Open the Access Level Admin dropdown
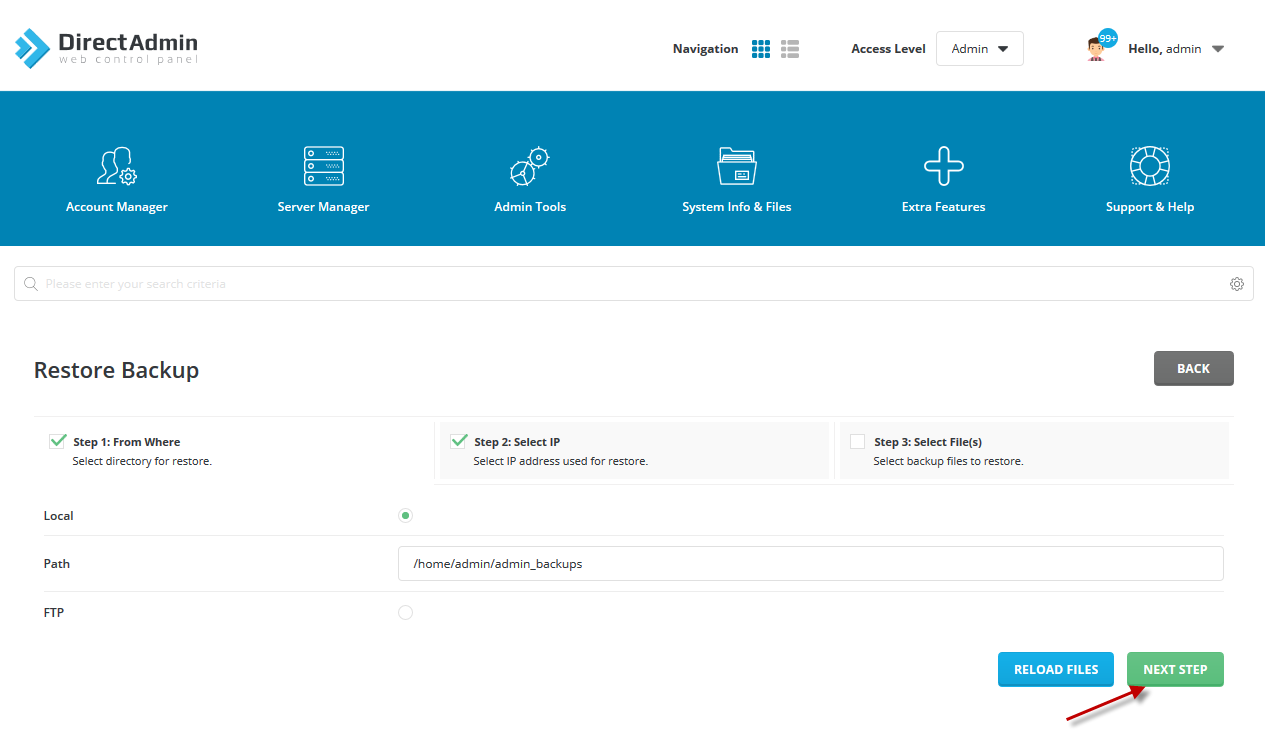Viewport: 1265px width, 733px height. [979, 49]
